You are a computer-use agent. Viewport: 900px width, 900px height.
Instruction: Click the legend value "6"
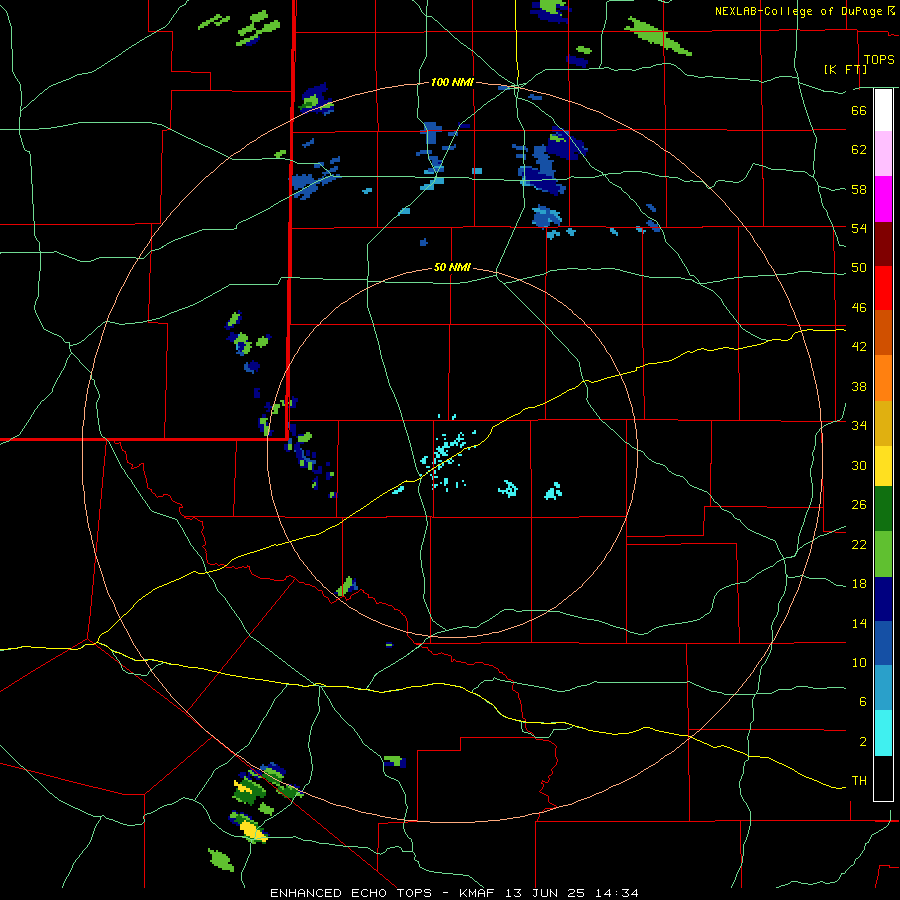pyautogui.click(x=863, y=702)
